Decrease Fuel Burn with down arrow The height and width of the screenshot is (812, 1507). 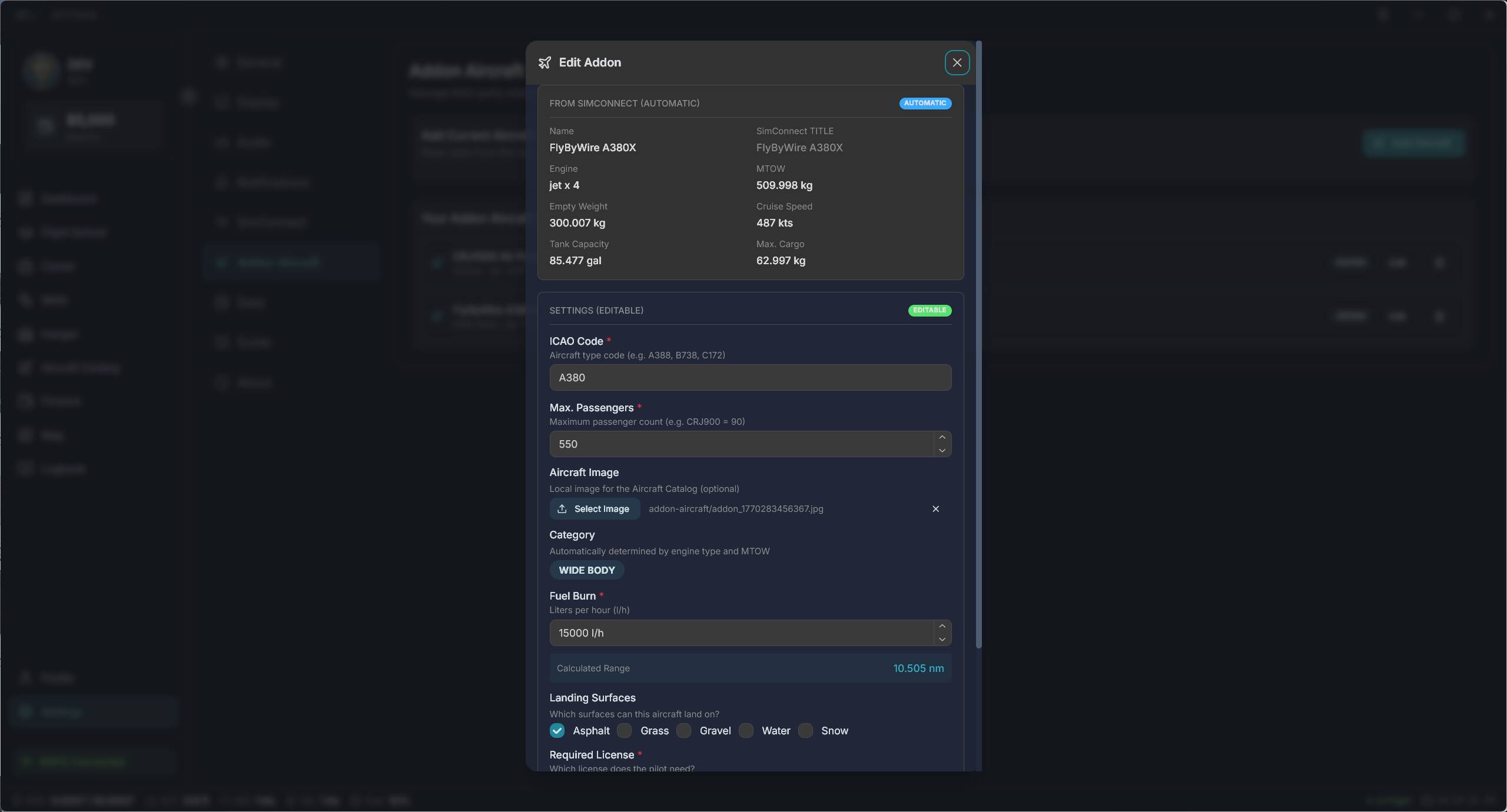point(942,640)
